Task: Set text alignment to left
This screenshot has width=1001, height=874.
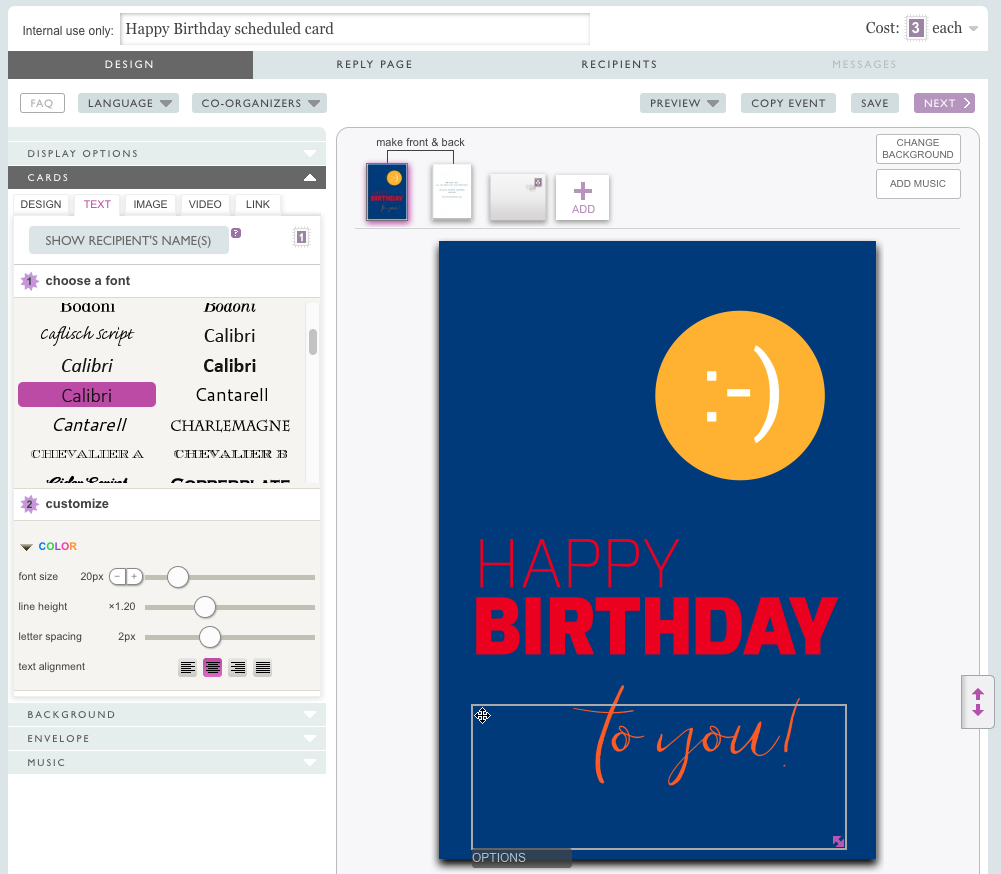Action: (187, 668)
